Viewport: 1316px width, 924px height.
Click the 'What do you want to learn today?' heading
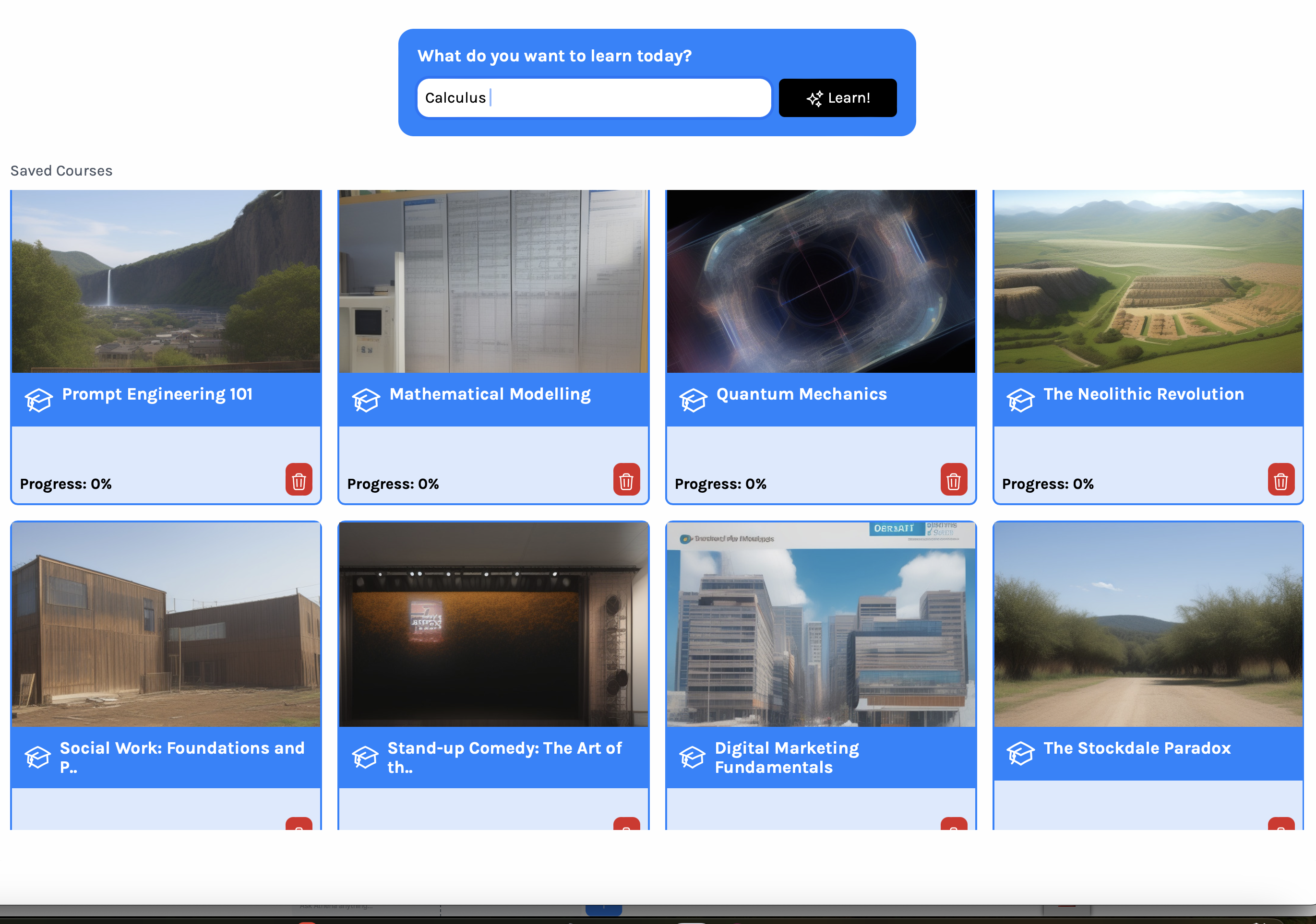click(x=554, y=56)
